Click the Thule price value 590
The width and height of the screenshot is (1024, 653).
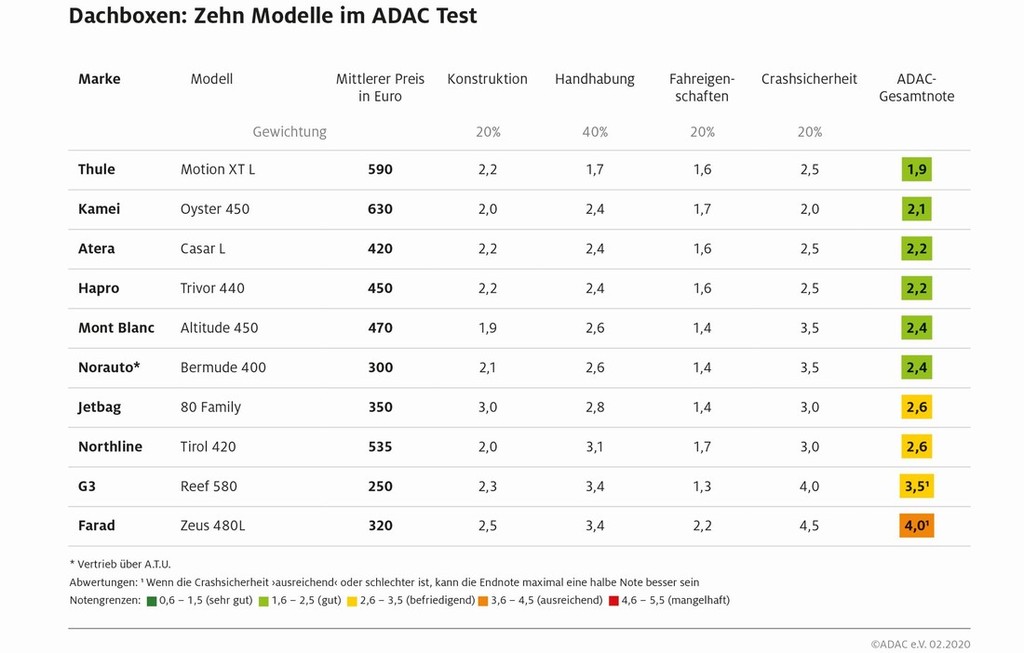coord(380,170)
